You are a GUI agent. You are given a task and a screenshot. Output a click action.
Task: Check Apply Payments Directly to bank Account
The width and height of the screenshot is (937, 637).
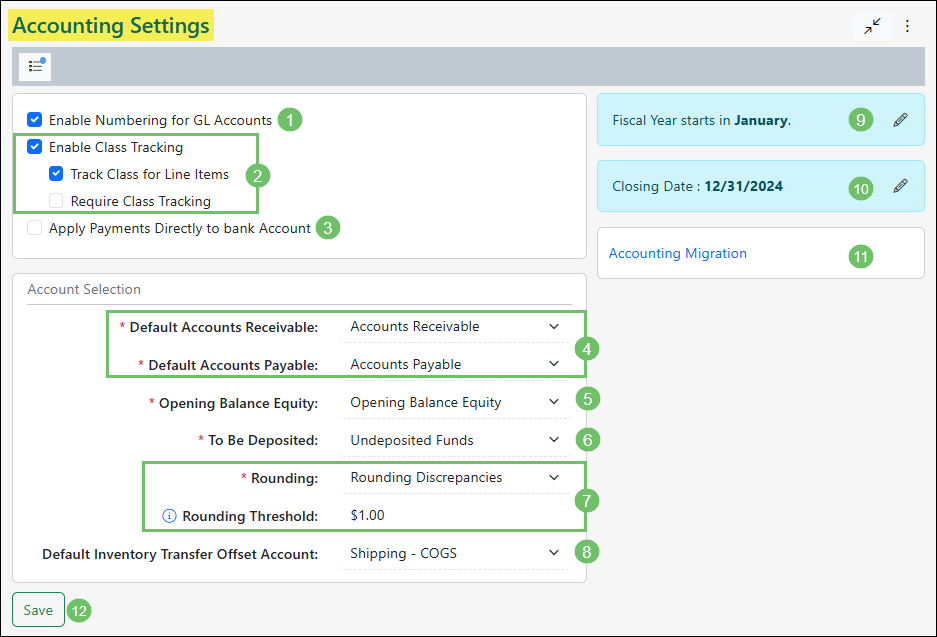35,228
